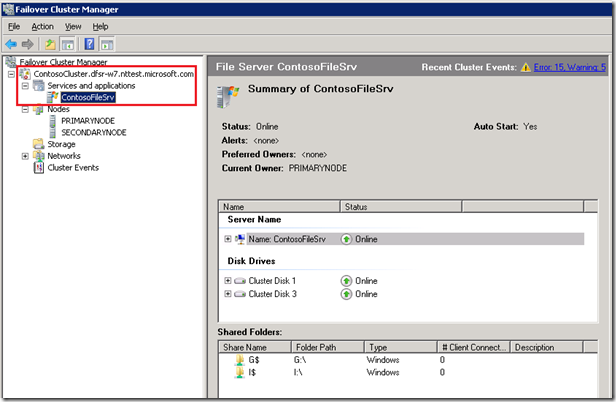Click the warning triangle beside Recent Cluster Events
616x402 pixels.
pyautogui.click(x=526, y=68)
